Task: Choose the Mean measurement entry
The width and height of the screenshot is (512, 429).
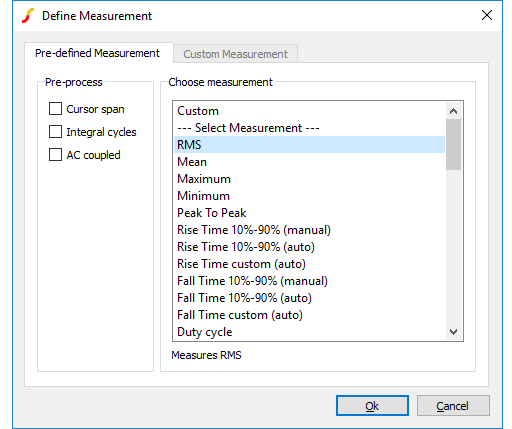Action: 309,162
